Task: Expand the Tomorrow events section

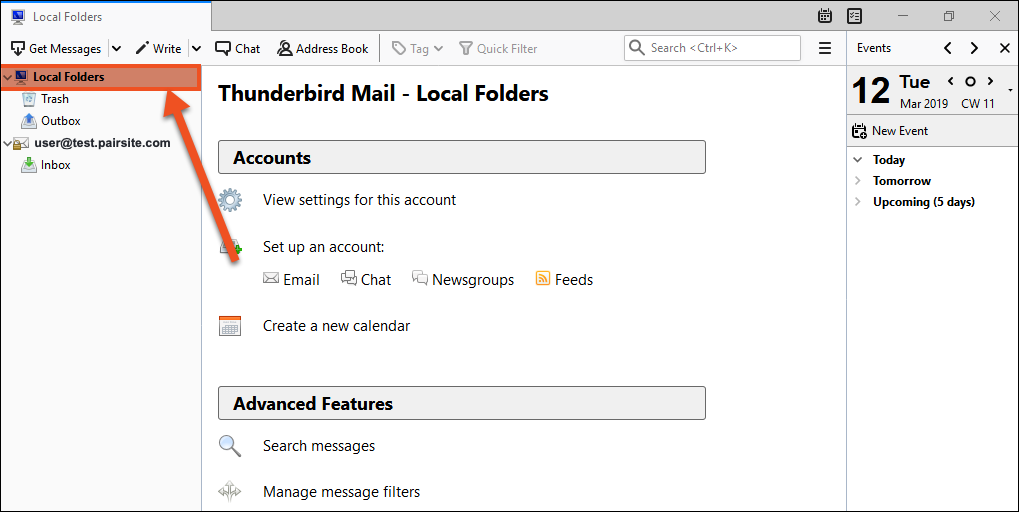Action: point(858,181)
